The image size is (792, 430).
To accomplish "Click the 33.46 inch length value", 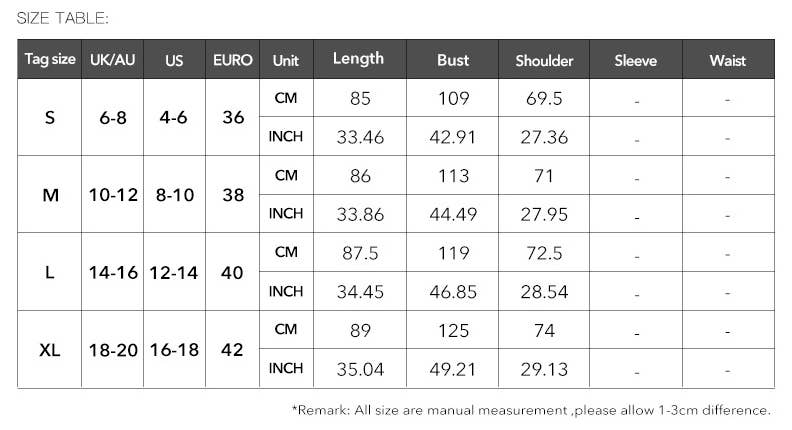I will tap(360, 137).
